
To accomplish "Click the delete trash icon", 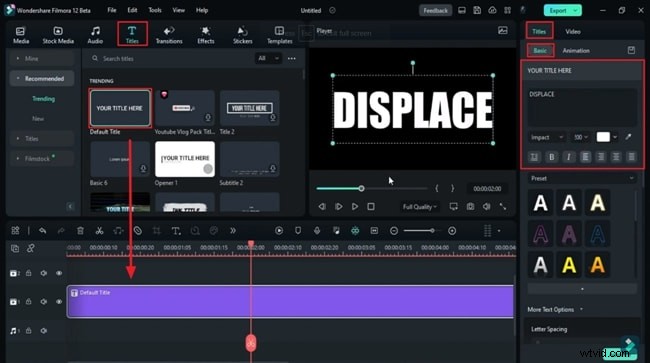I will pyautogui.click(x=80, y=230).
